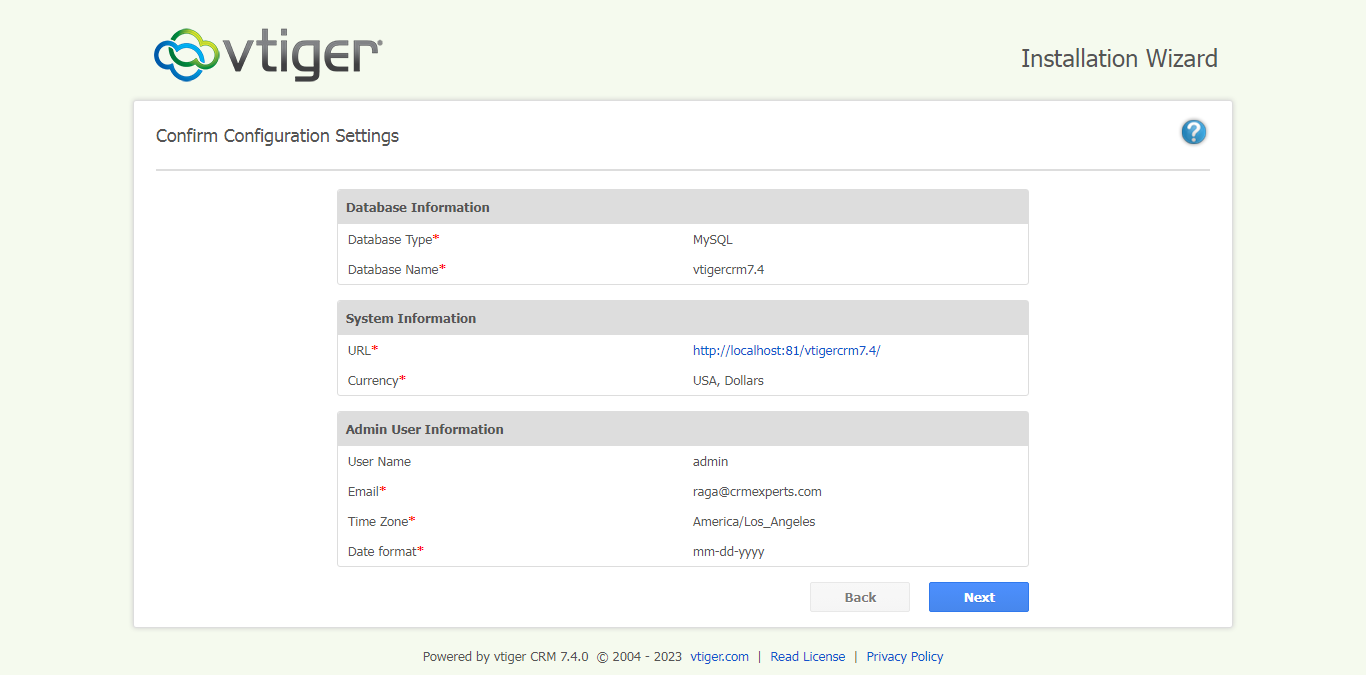1366x675 pixels.
Task: Select the Database Type MySQL value
Action: pos(712,239)
